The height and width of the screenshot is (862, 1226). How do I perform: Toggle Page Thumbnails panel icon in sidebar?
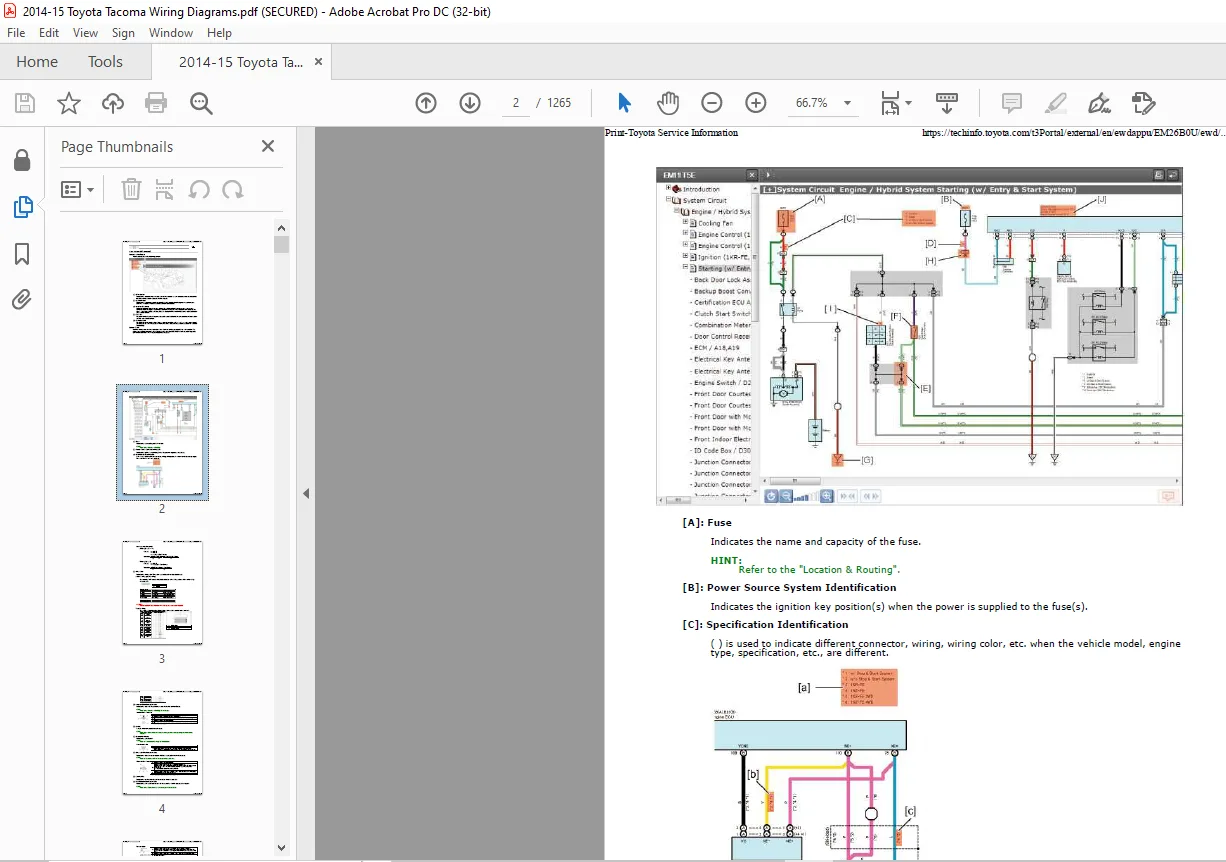point(22,207)
